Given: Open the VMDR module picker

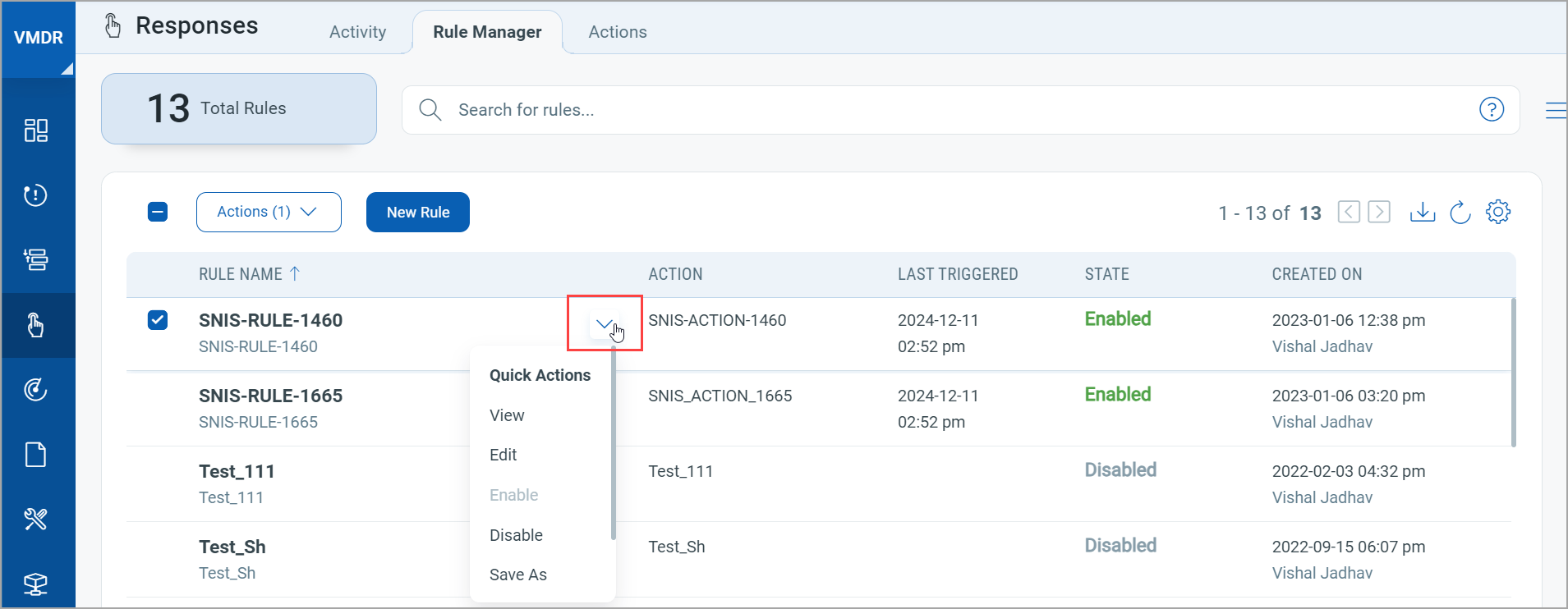Looking at the screenshot, I should point(38,38).
